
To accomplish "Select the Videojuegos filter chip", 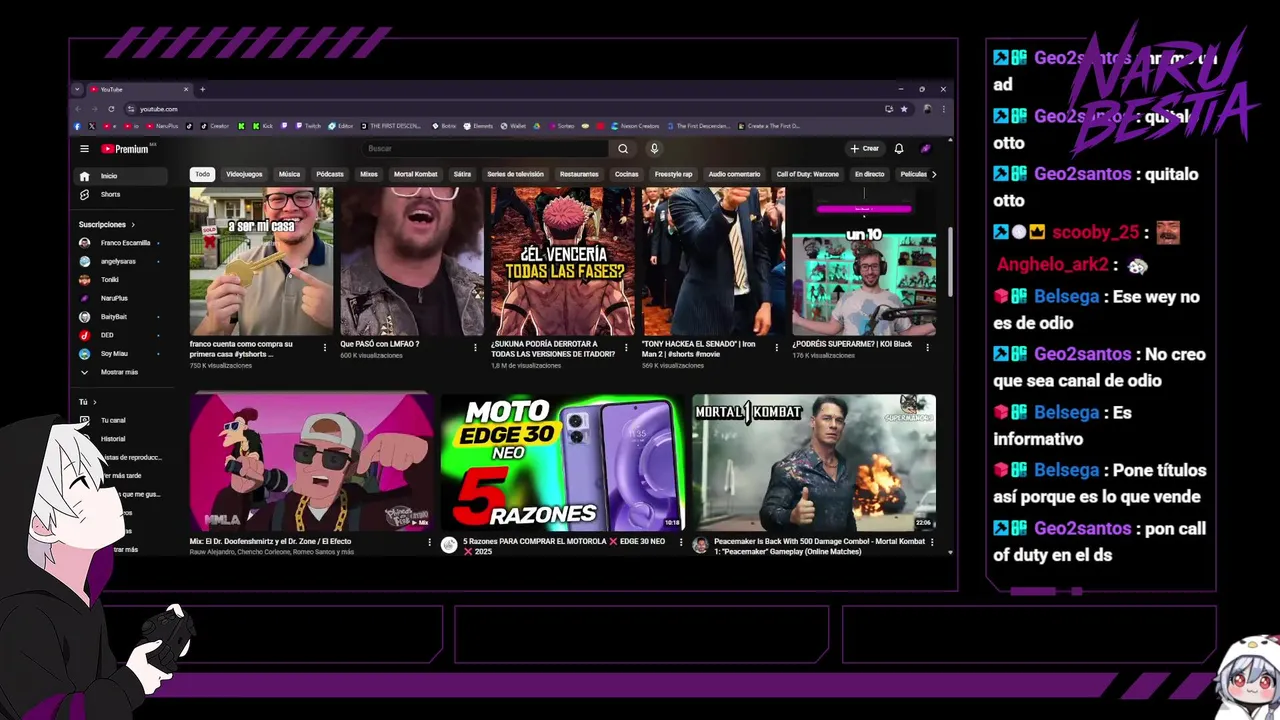I will [x=244, y=174].
